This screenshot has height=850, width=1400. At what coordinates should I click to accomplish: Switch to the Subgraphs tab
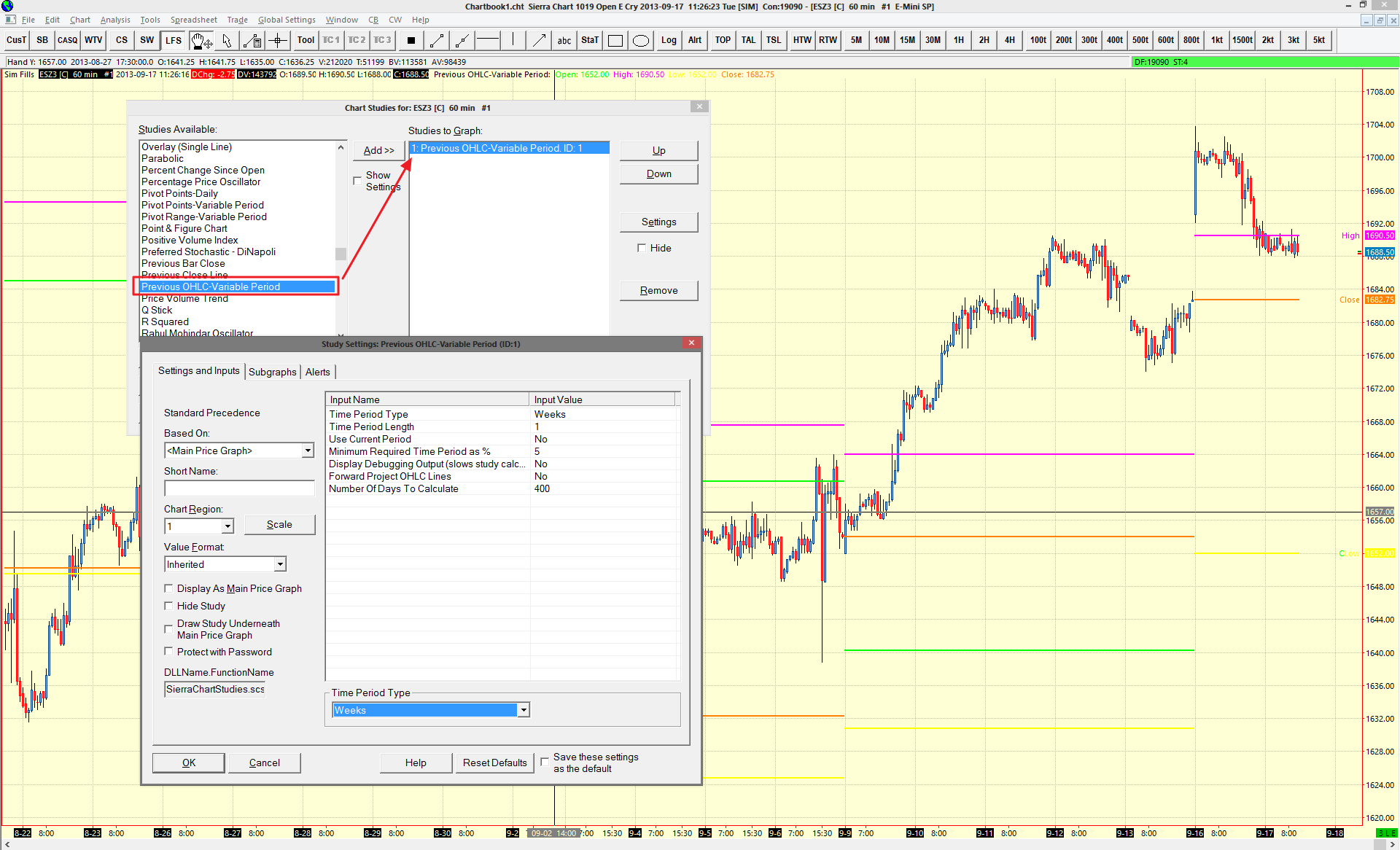pos(273,372)
